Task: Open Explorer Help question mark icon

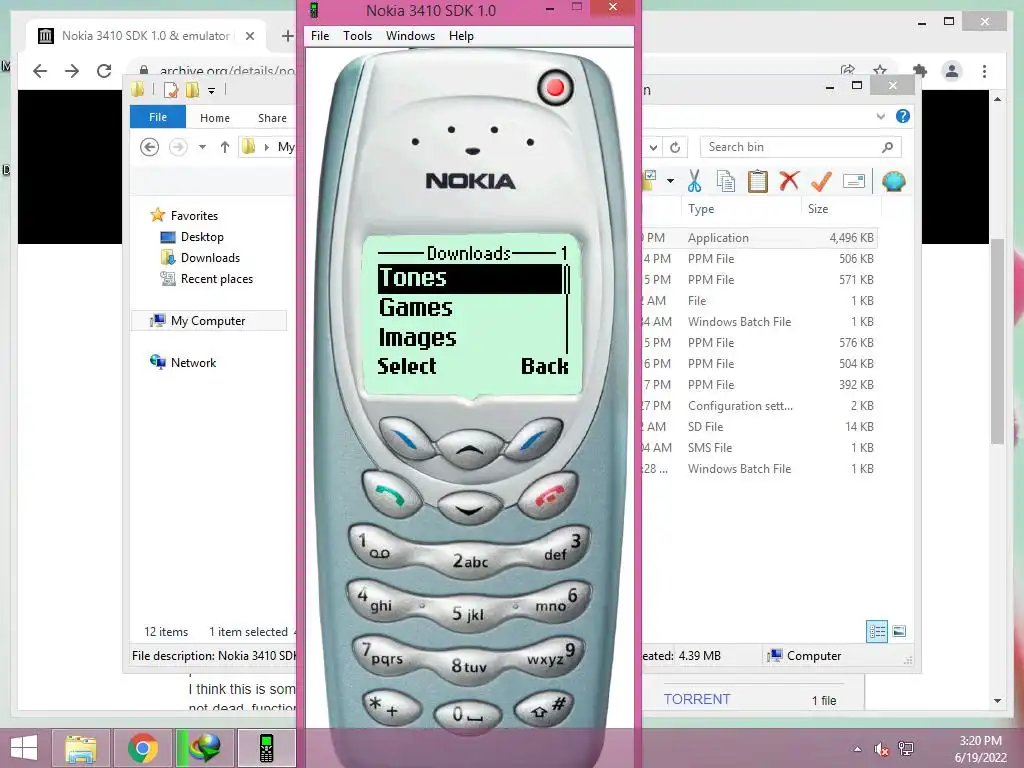Action: pyautogui.click(x=903, y=116)
